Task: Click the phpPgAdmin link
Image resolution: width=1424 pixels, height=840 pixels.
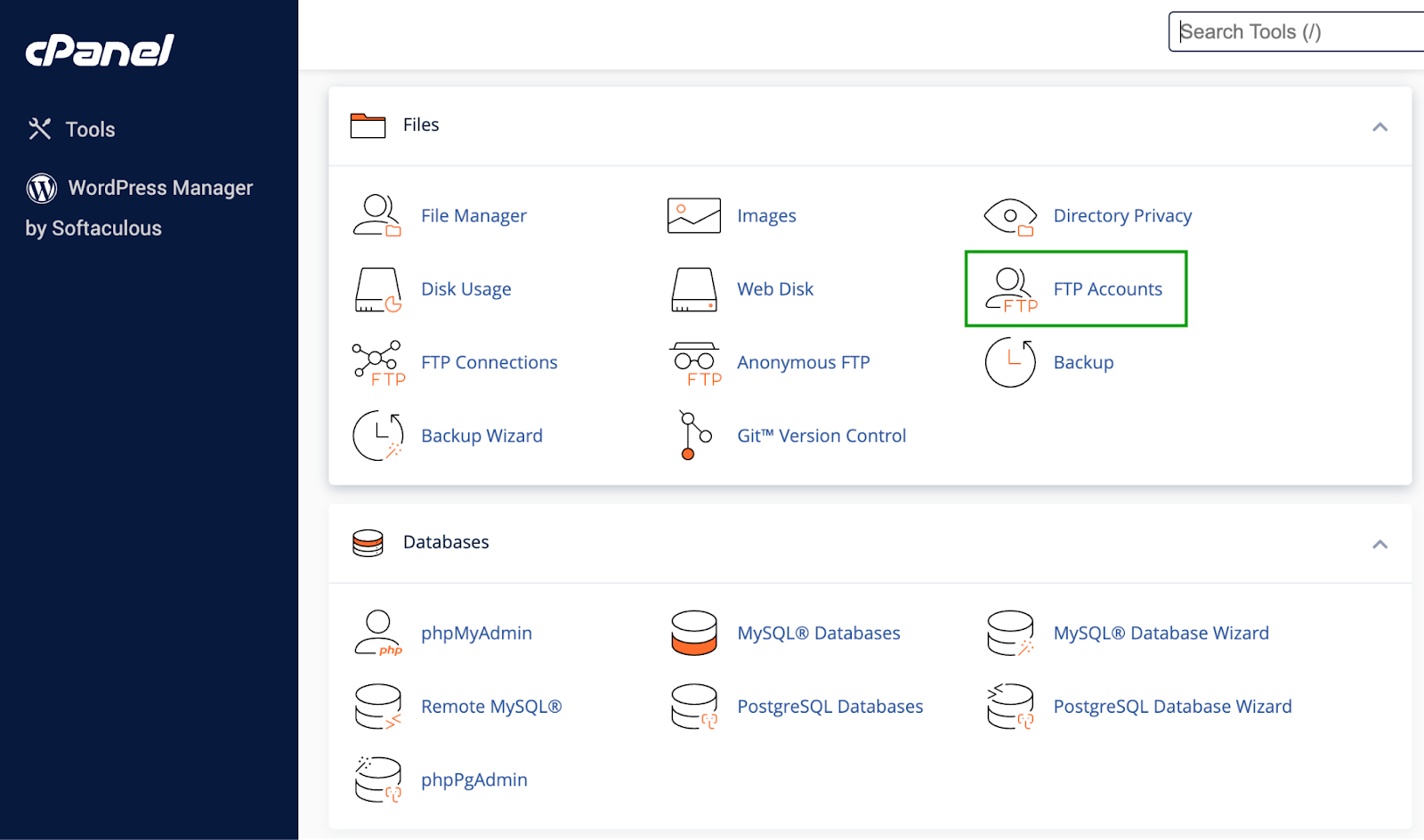Action: pyautogui.click(x=474, y=779)
